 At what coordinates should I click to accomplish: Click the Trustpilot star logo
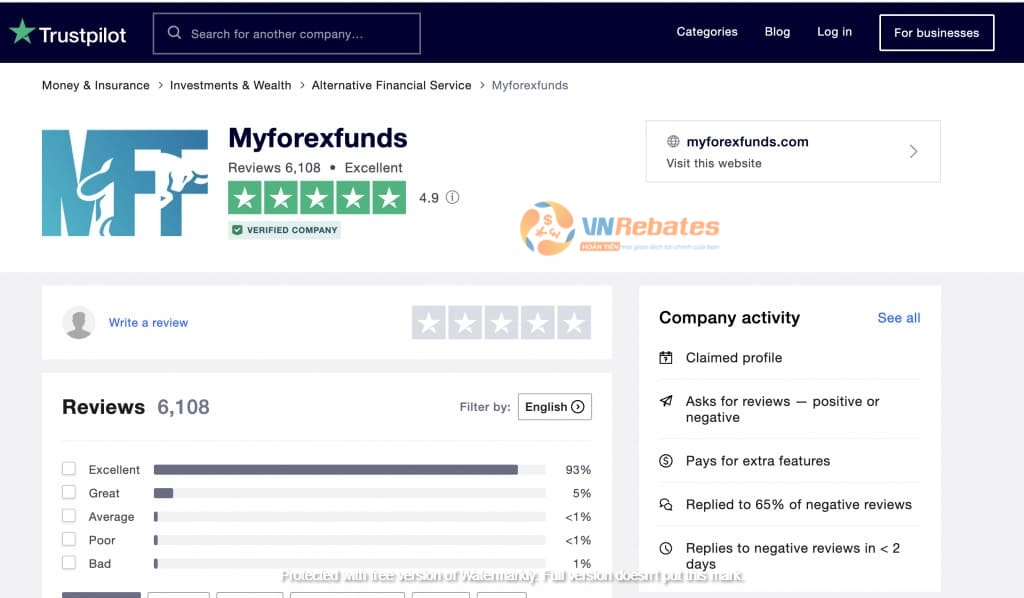coord(22,31)
